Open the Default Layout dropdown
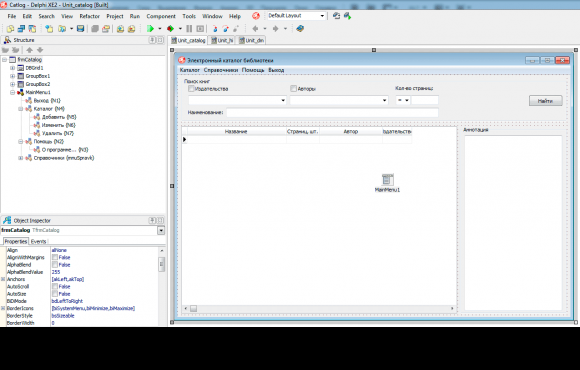580x370 pixels. point(322,16)
